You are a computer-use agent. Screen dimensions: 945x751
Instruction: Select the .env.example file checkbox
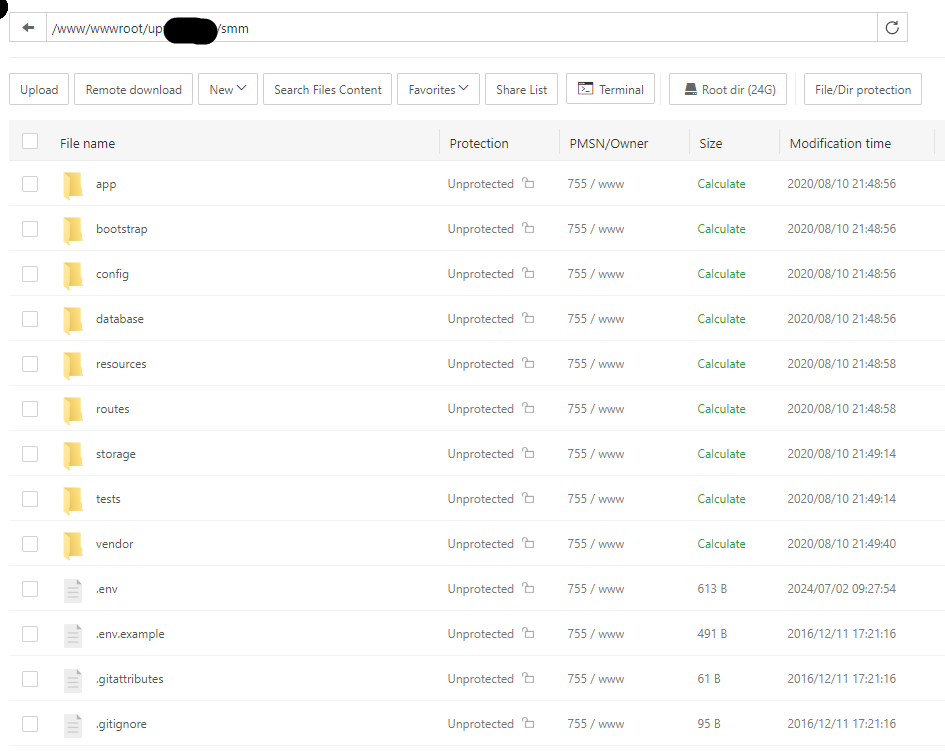pos(30,634)
